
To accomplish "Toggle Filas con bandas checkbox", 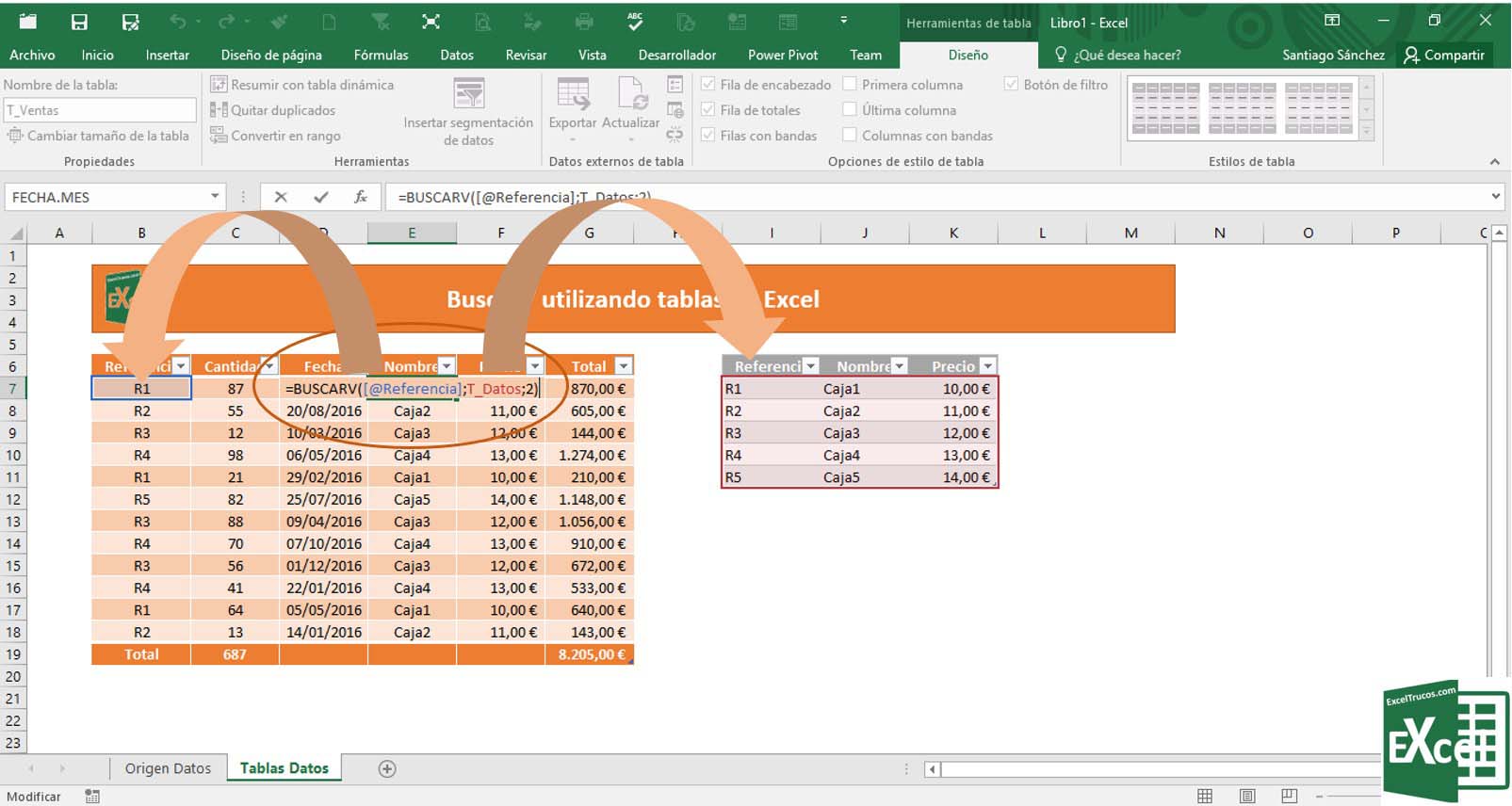I will (708, 136).
